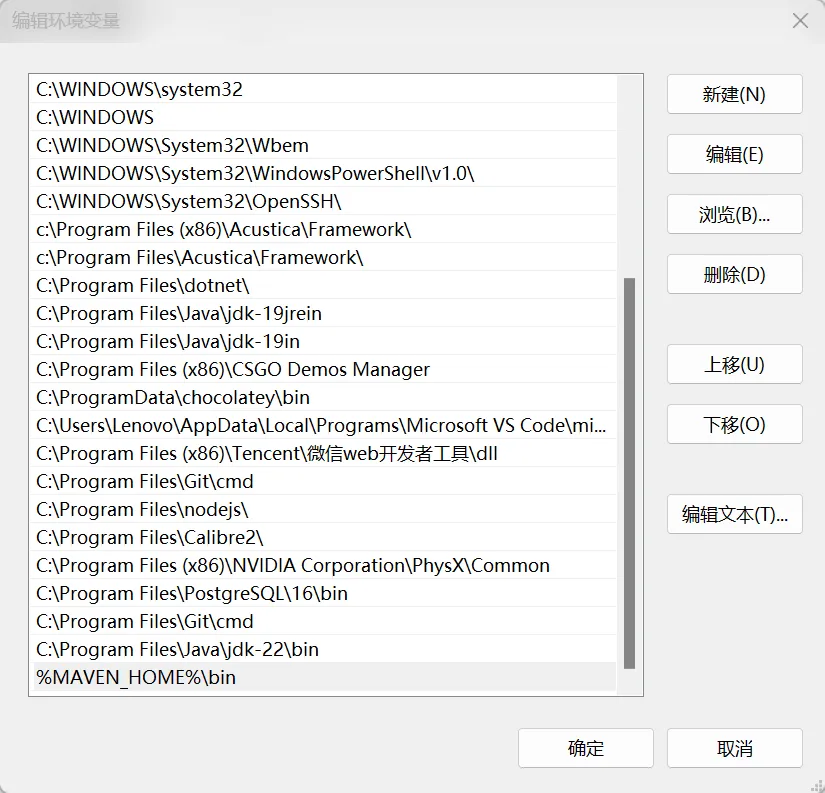825x793 pixels.
Task: Click the 删除(D) button
Action: point(734,274)
